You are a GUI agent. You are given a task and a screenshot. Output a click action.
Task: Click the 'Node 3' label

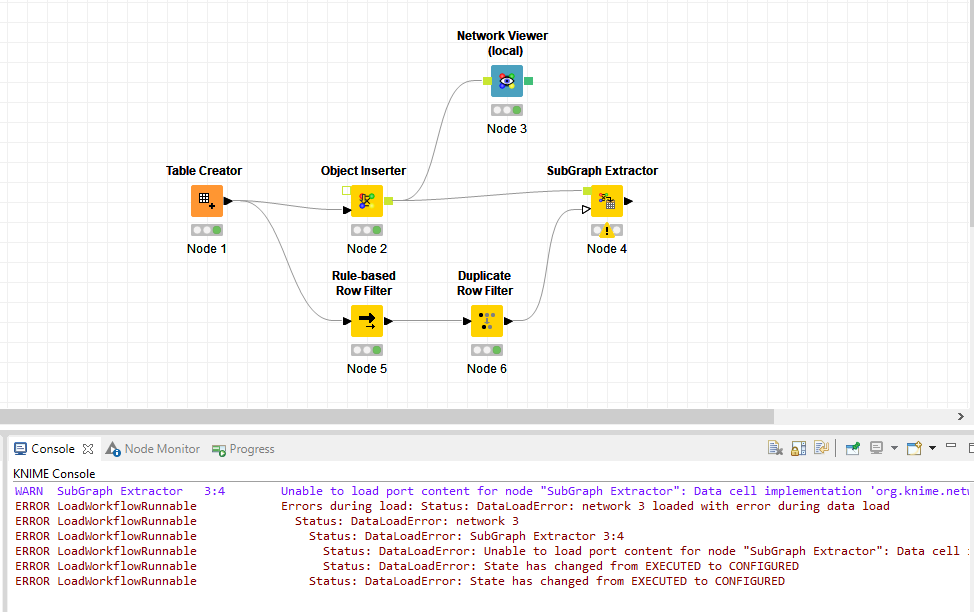click(507, 129)
